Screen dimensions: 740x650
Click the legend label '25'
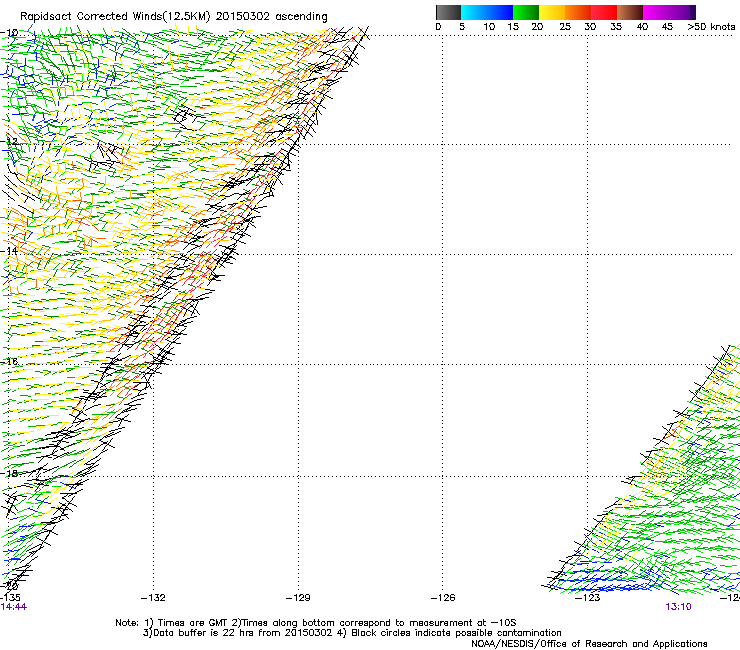(565, 27)
